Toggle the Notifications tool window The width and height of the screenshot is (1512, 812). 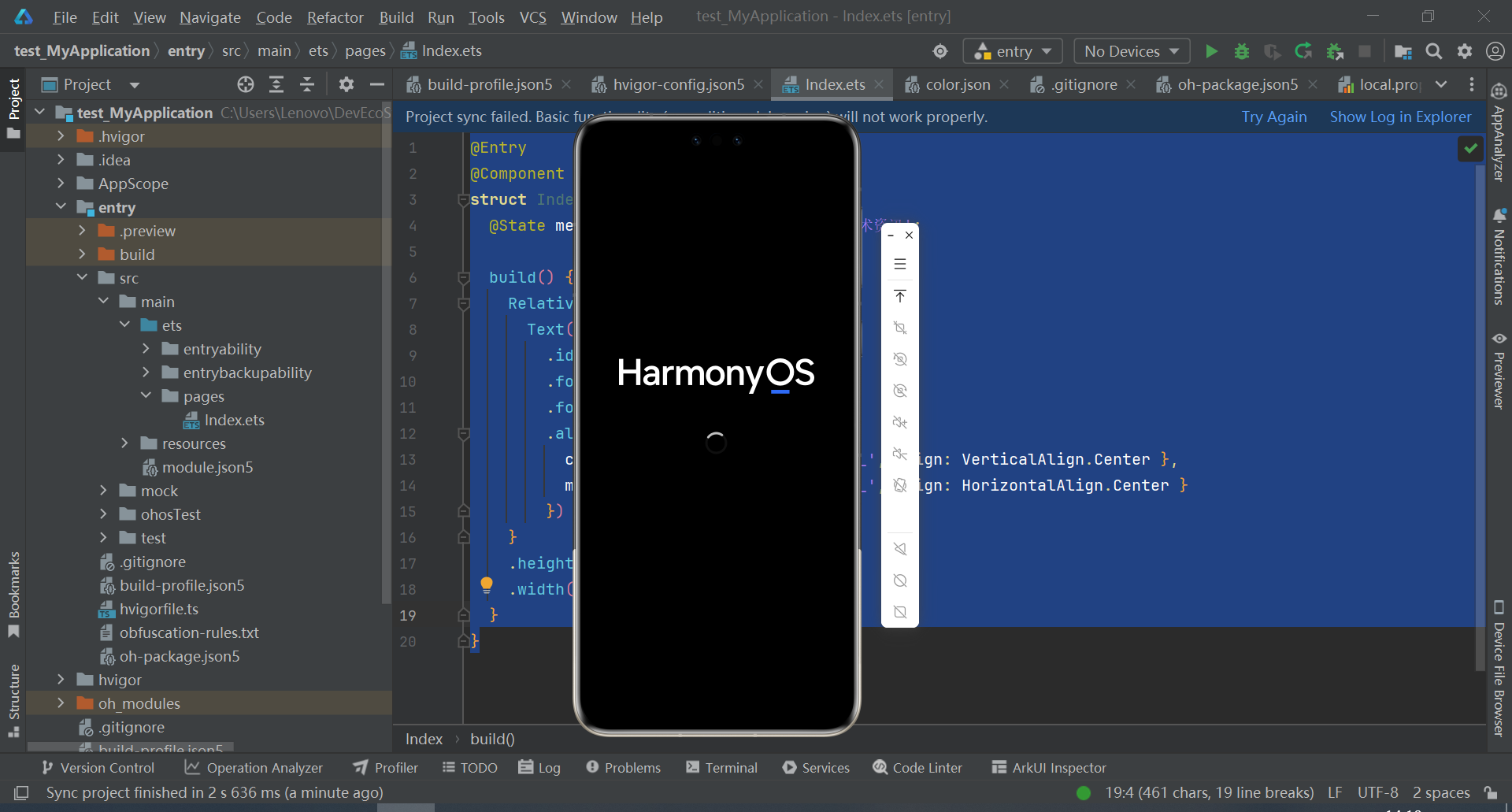point(1499,257)
